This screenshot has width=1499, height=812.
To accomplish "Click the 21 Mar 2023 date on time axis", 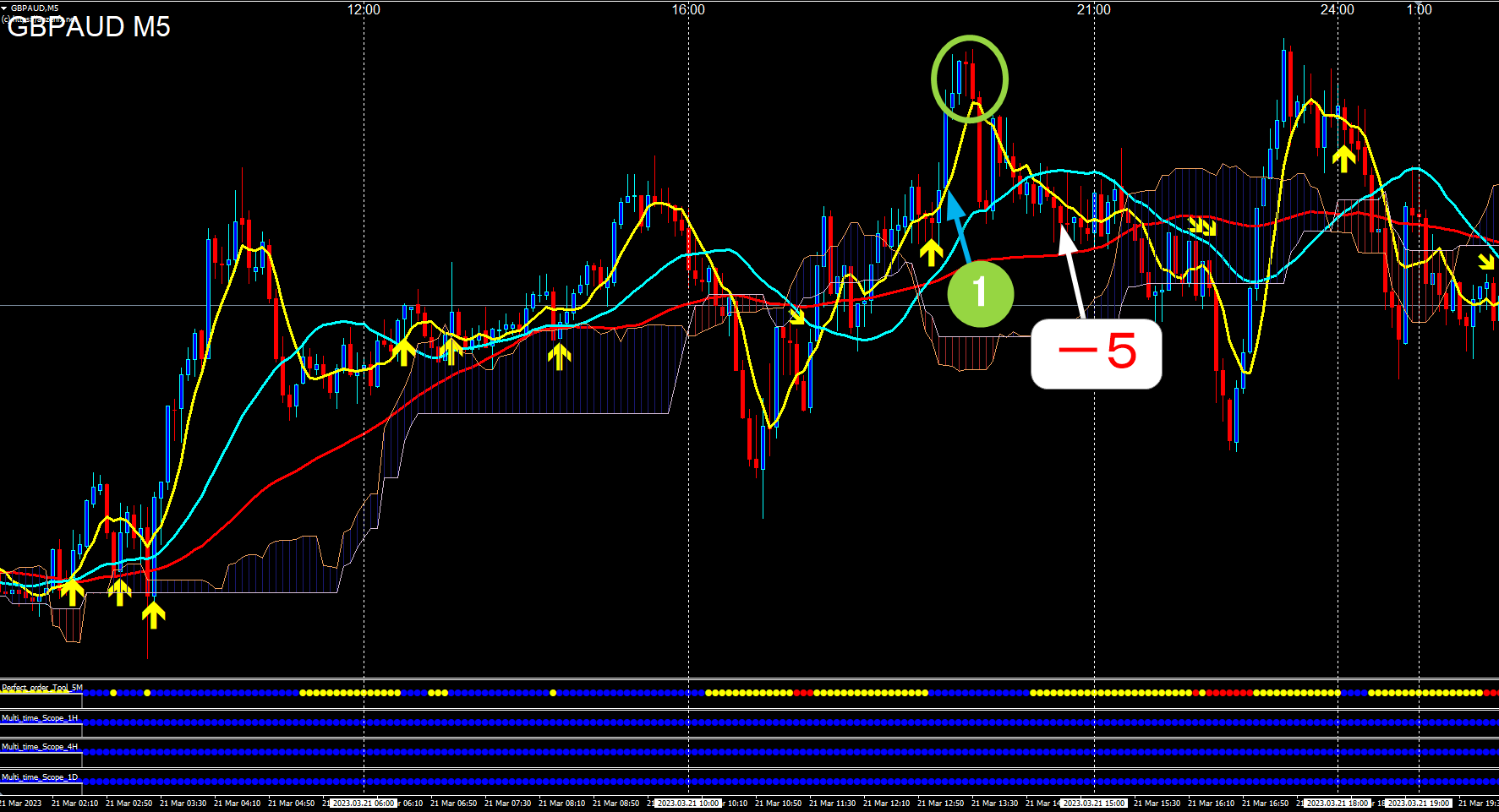I will [x=21, y=804].
